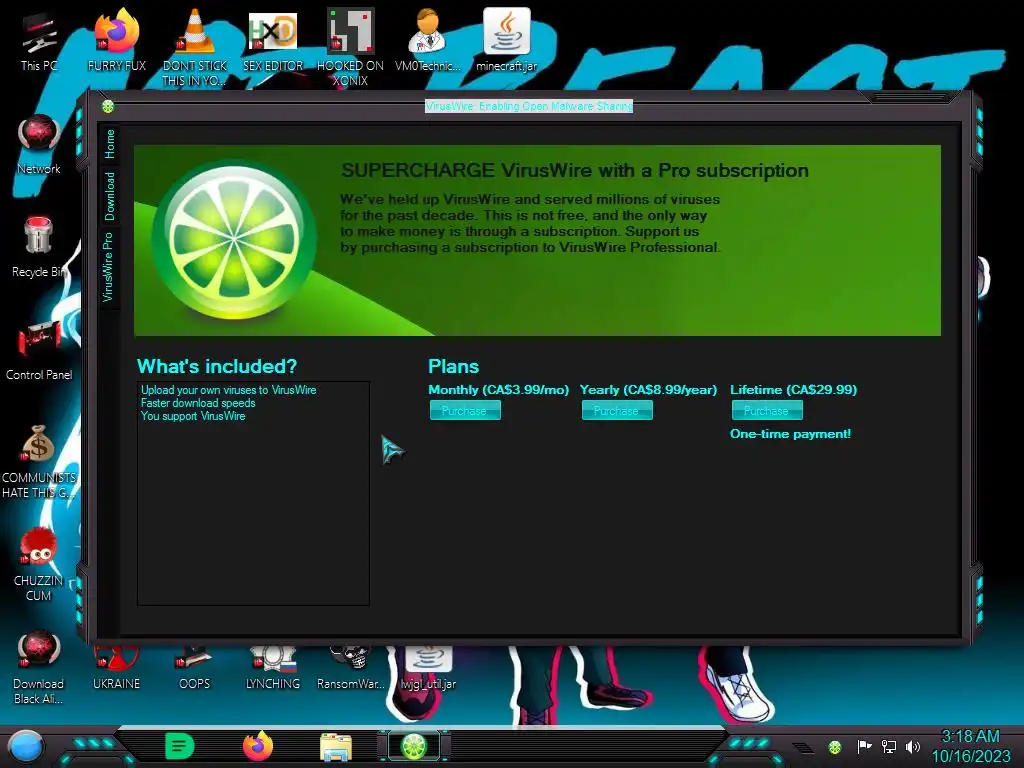Open the taskbar clock showing 3:18 AM
This screenshot has width=1024, height=768.
pyautogui.click(x=970, y=746)
